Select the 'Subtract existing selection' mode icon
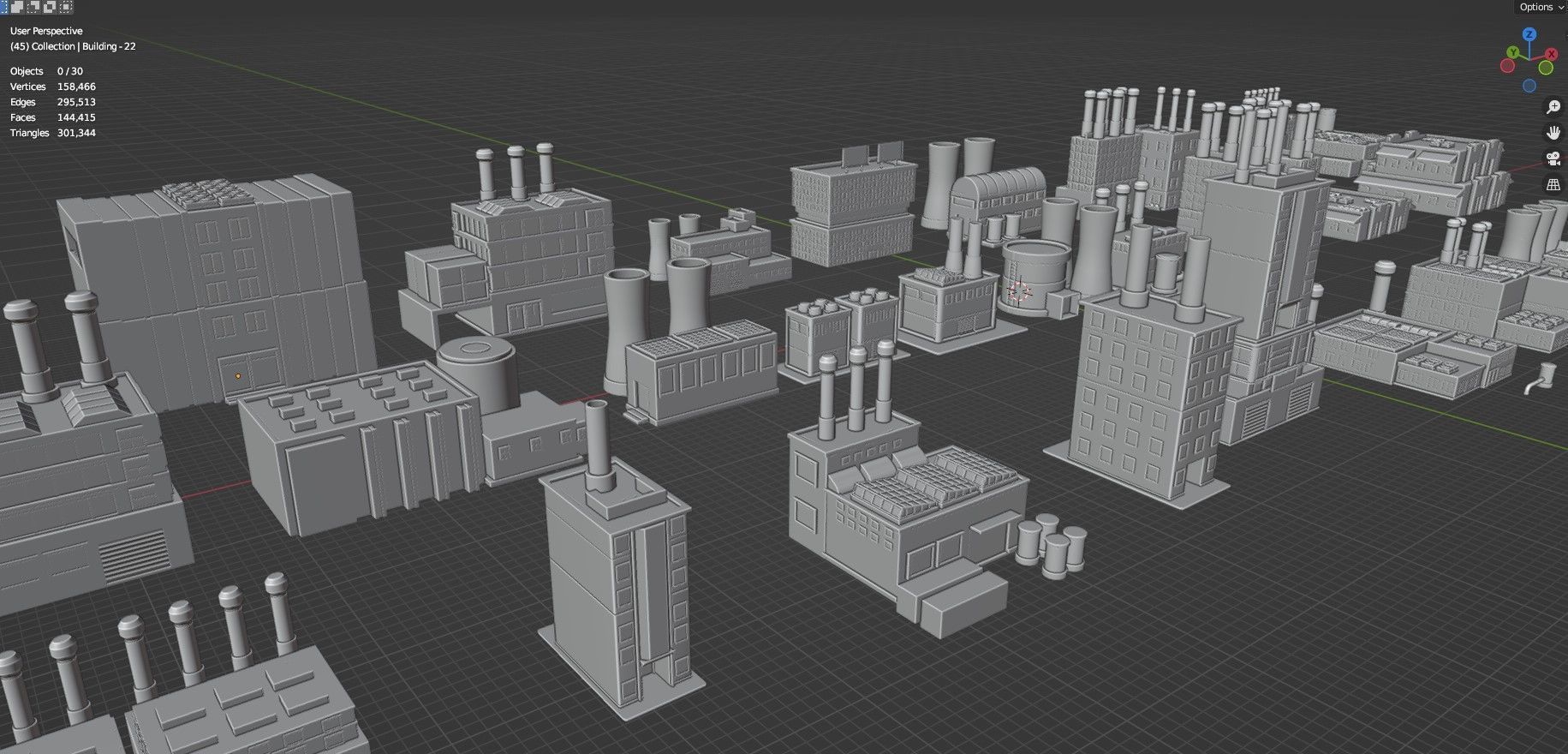1568x754 pixels. pyautogui.click(x=33, y=7)
